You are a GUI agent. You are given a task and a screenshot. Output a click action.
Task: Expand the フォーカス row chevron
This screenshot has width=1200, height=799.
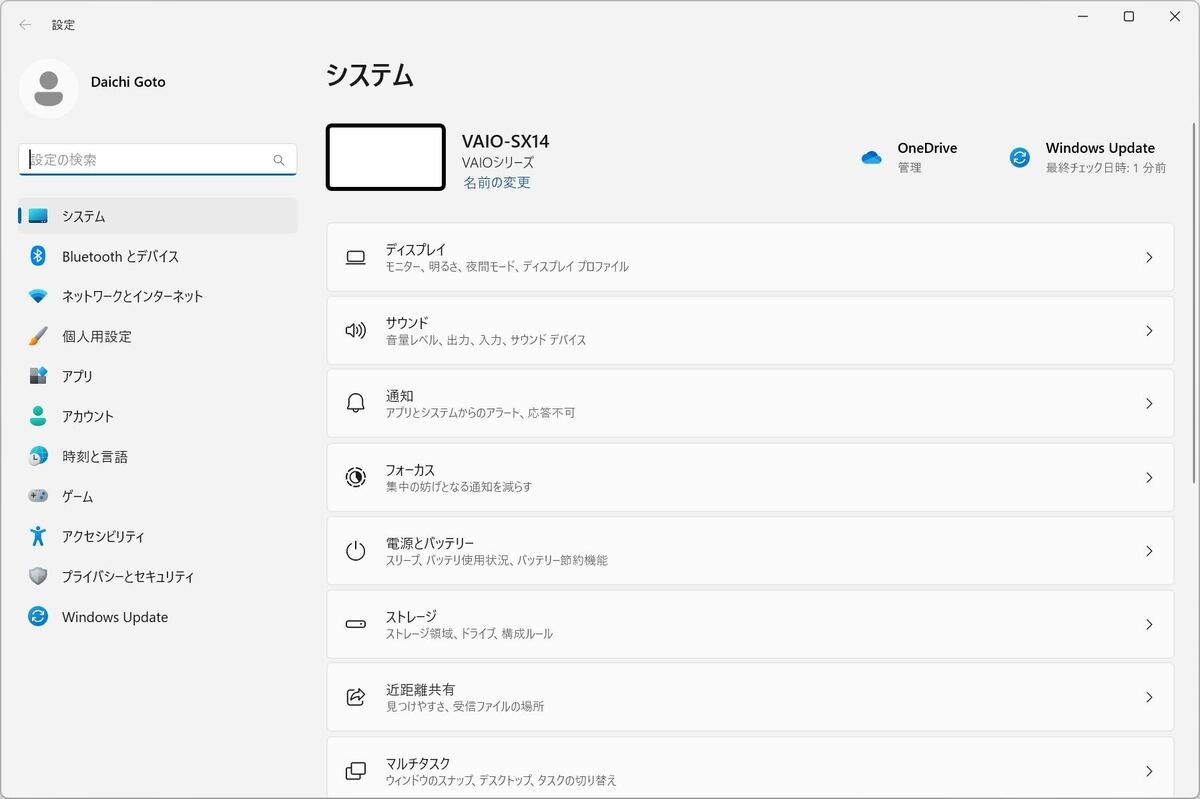1149,477
